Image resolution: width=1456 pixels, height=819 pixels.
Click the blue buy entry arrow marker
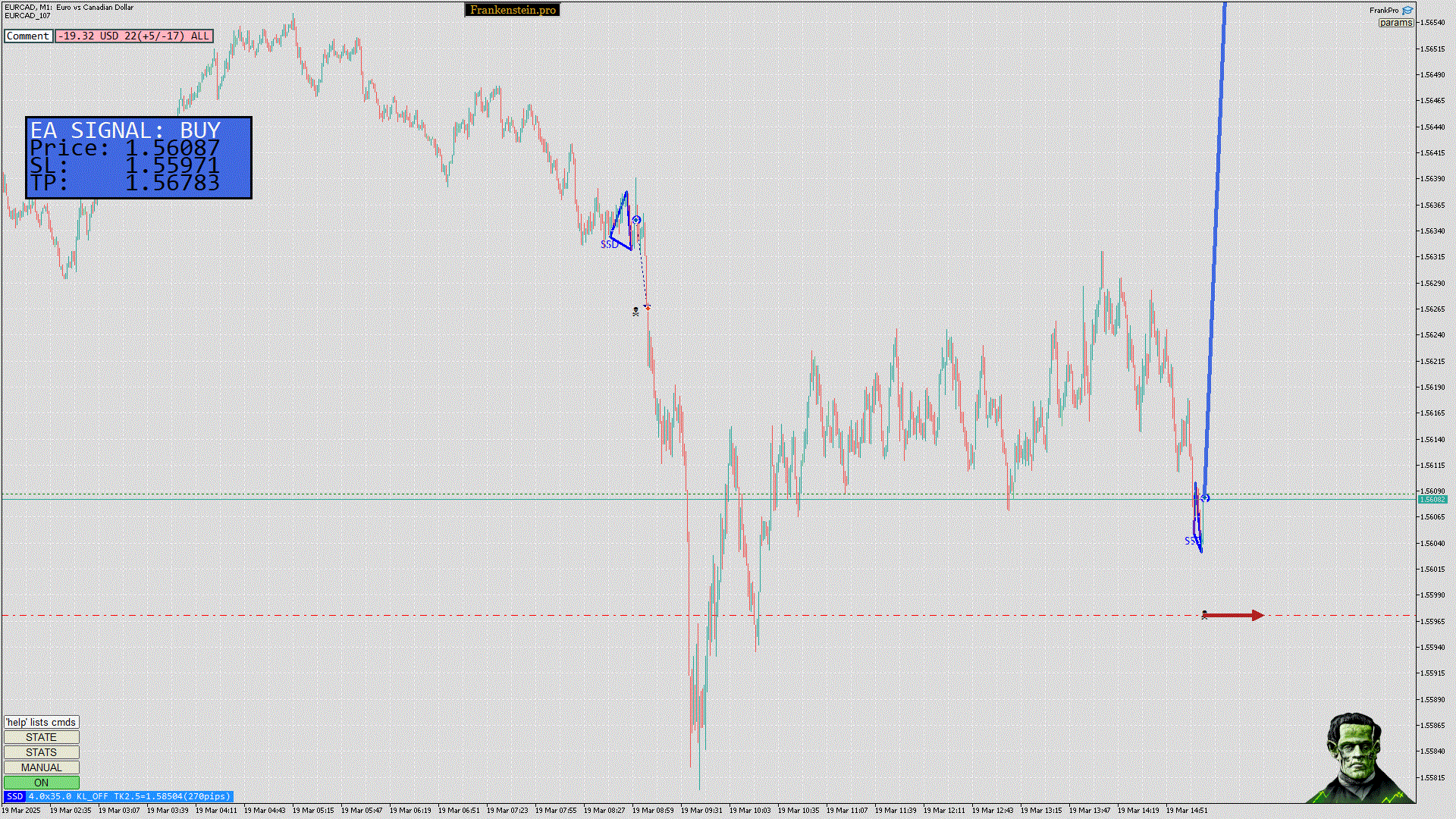pos(1205,498)
